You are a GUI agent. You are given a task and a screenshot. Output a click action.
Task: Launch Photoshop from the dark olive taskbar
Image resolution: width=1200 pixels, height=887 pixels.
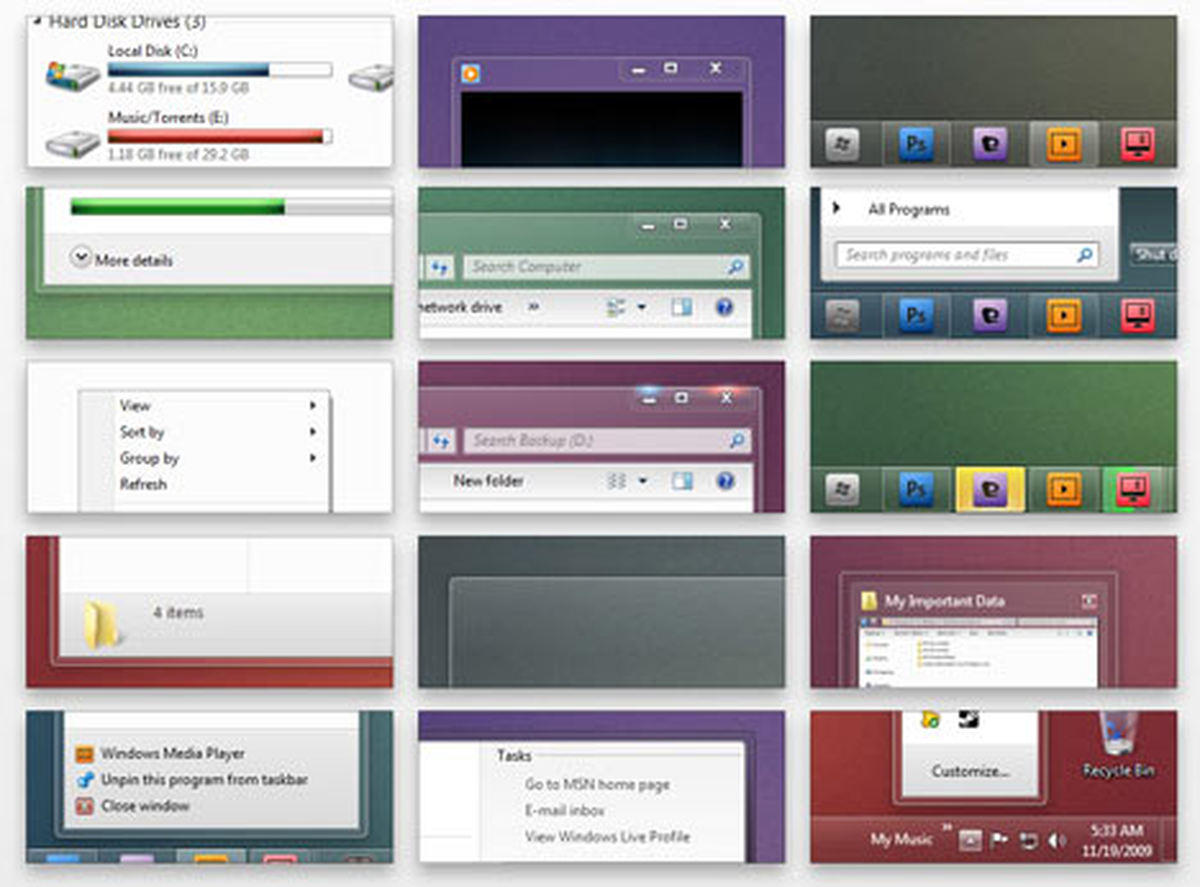(x=915, y=145)
